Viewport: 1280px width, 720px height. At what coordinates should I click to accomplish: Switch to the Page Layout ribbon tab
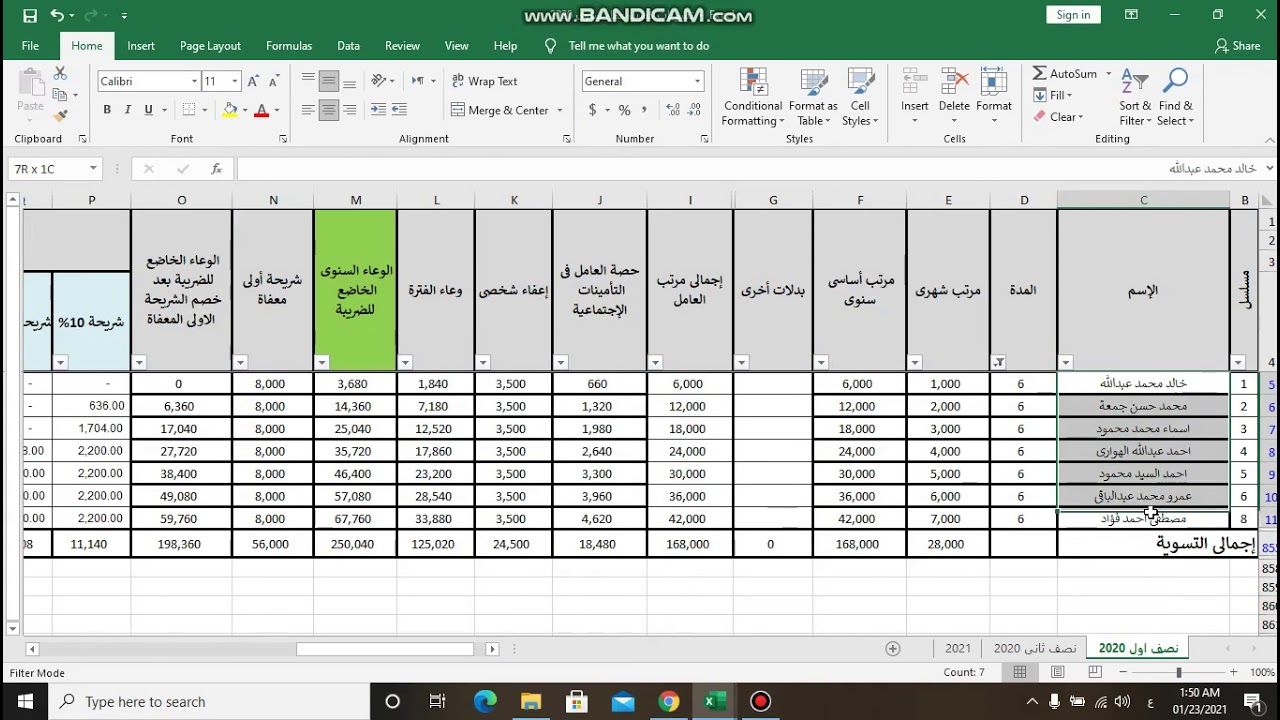(210, 46)
